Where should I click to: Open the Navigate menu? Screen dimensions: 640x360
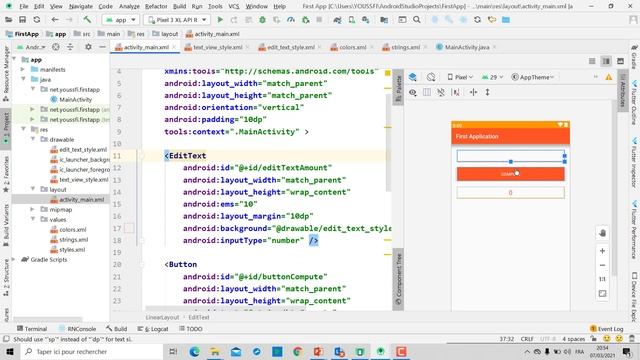pos(80,7)
